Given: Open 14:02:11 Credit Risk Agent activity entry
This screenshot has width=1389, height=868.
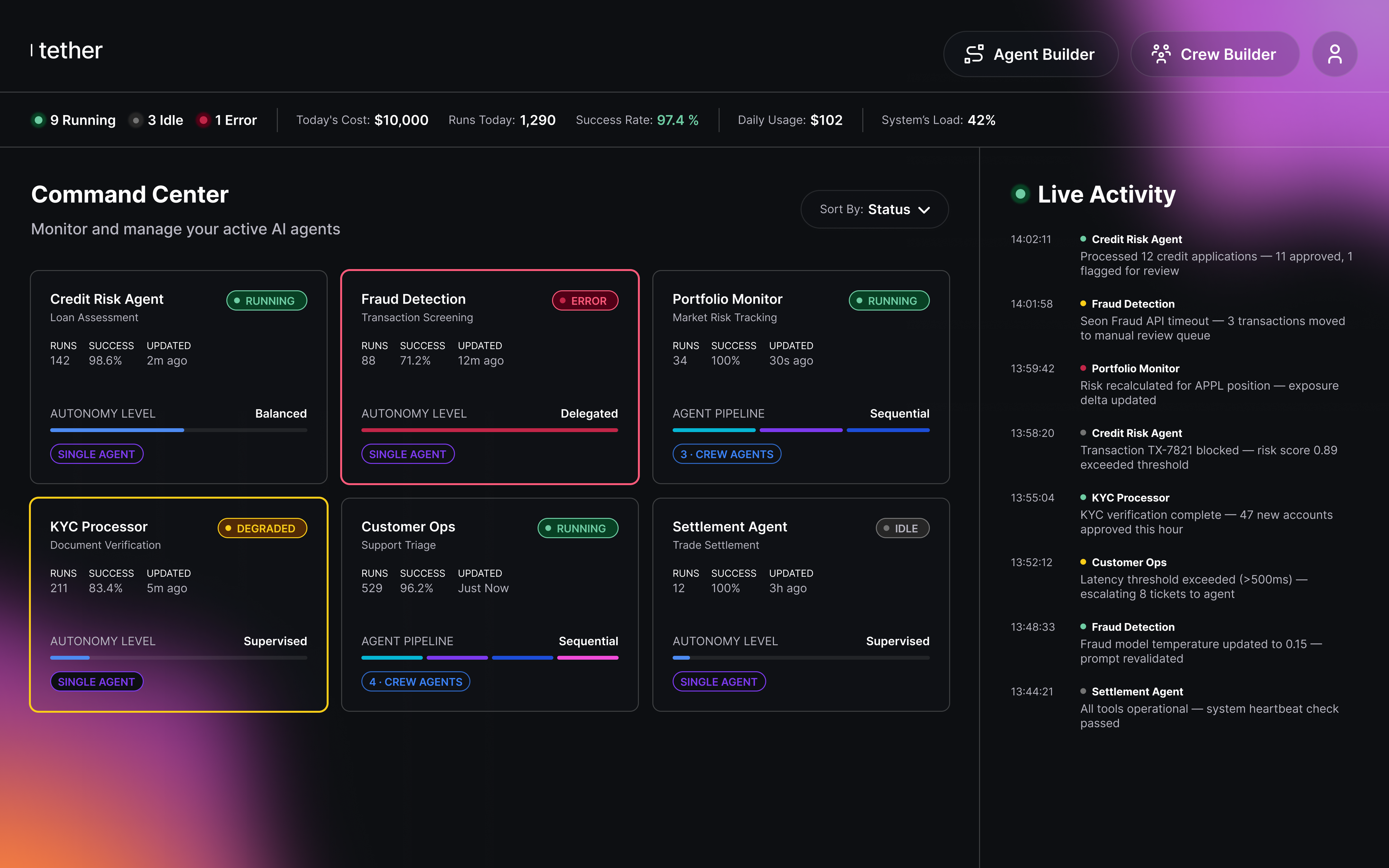Looking at the screenshot, I should (1182, 255).
